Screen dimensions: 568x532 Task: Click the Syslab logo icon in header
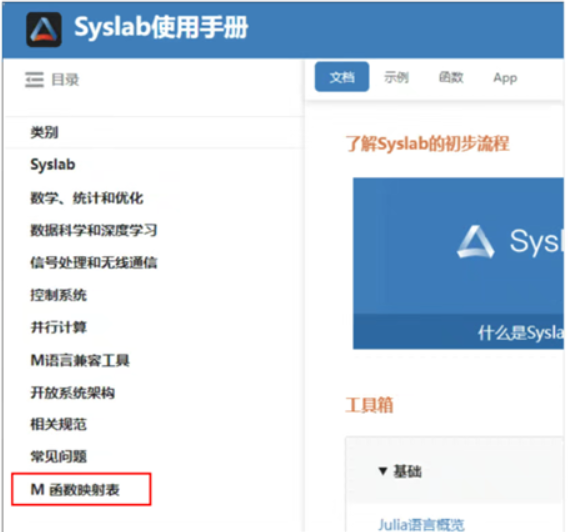click(44, 29)
